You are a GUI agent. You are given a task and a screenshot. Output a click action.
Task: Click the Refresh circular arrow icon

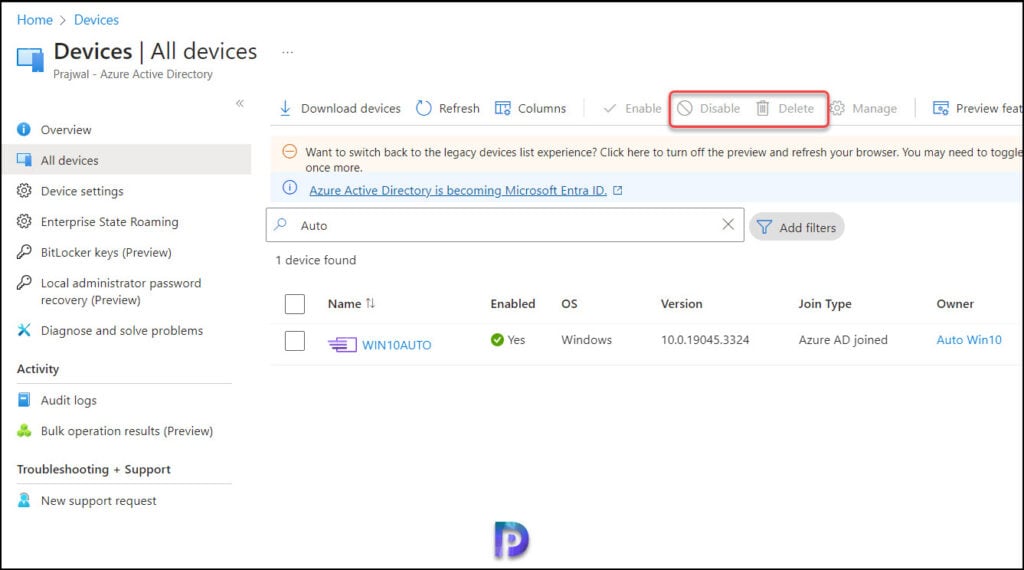pos(424,108)
